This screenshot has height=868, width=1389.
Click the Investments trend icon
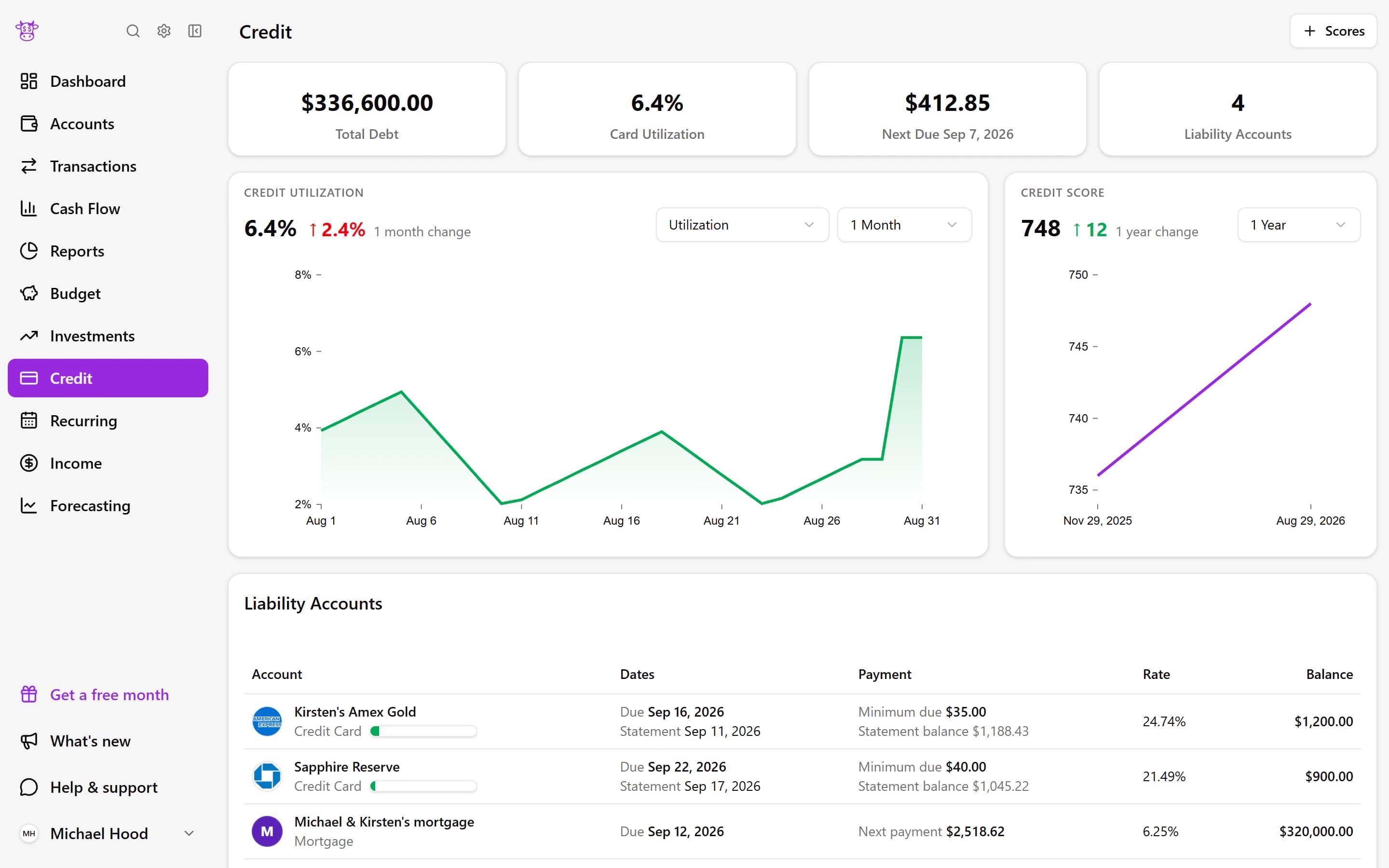coord(29,336)
